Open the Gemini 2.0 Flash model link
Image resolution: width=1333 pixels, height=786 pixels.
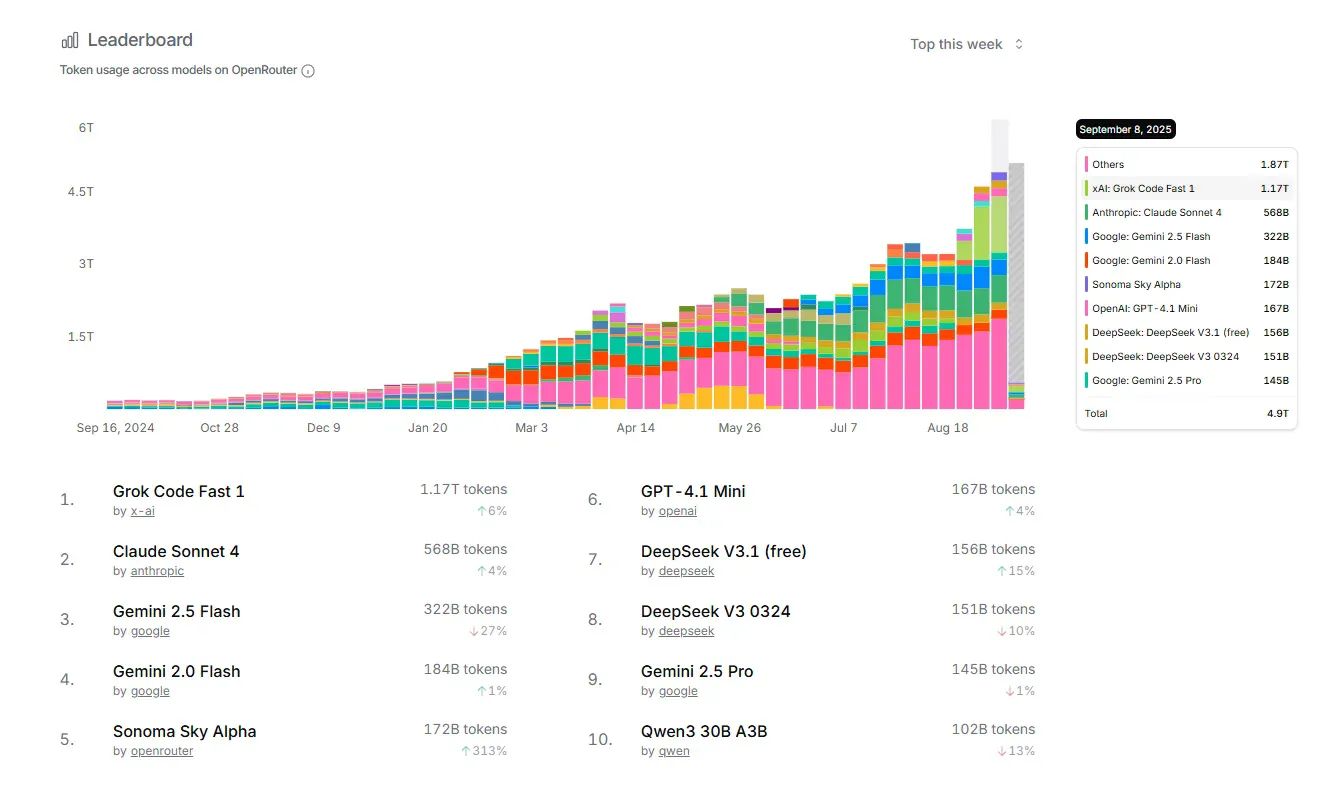point(177,671)
